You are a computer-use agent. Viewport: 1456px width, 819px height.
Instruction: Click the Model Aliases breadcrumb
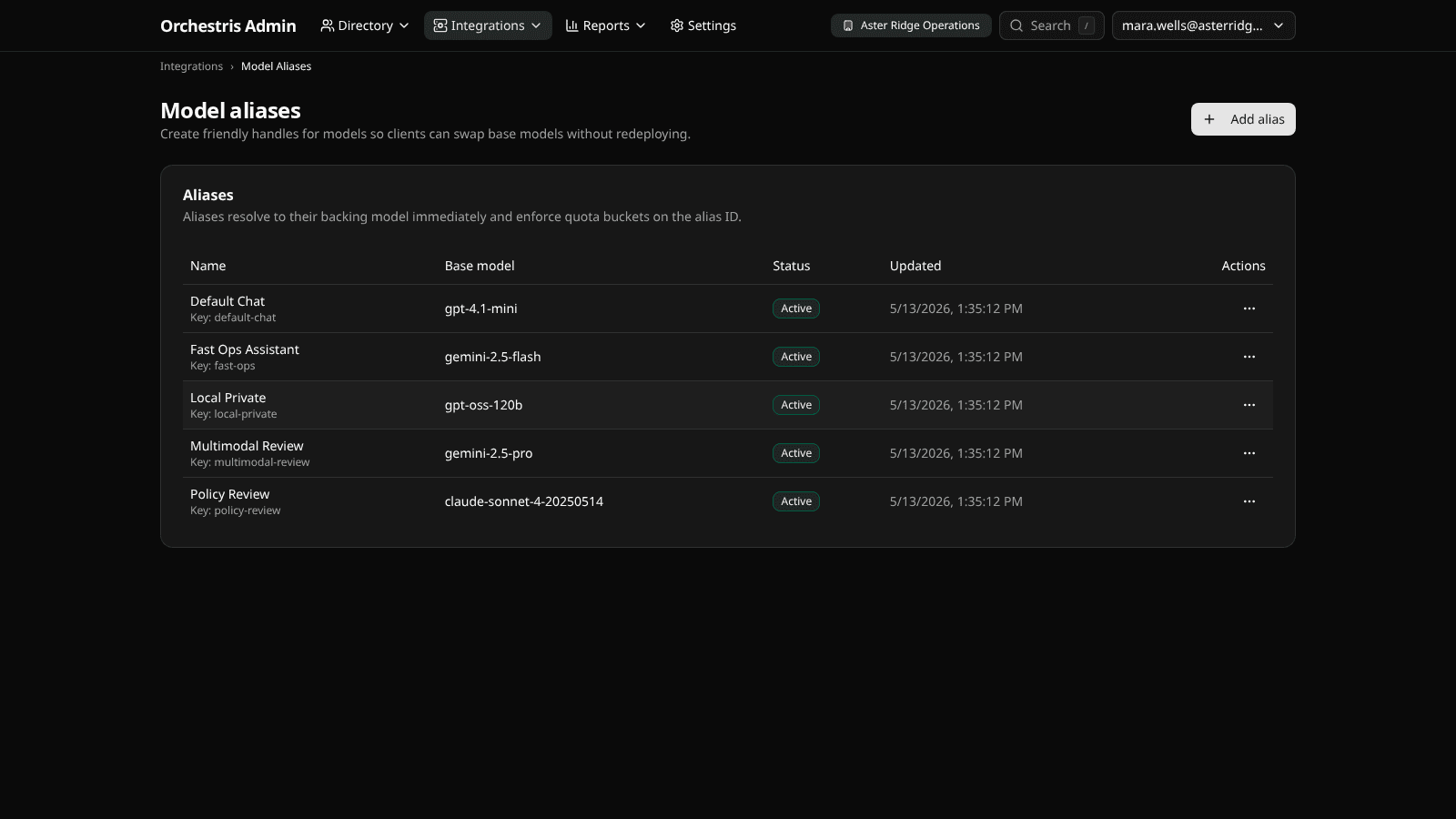(276, 66)
